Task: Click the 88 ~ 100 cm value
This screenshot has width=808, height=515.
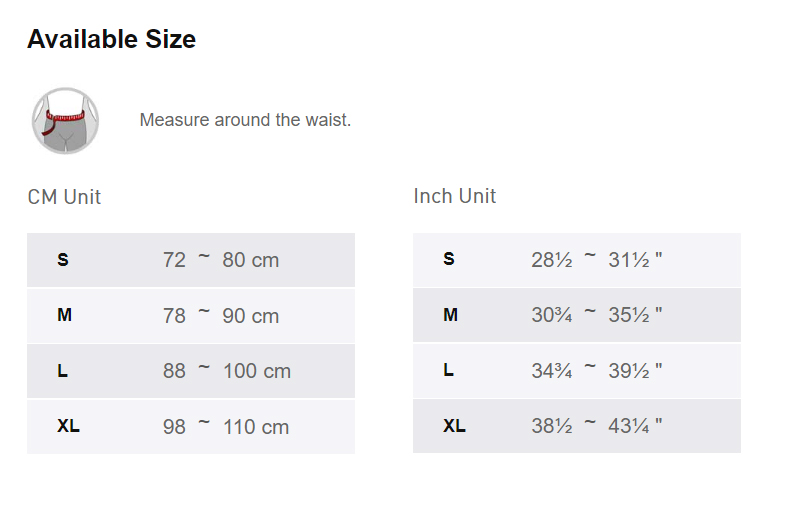Action: coord(226,371)
